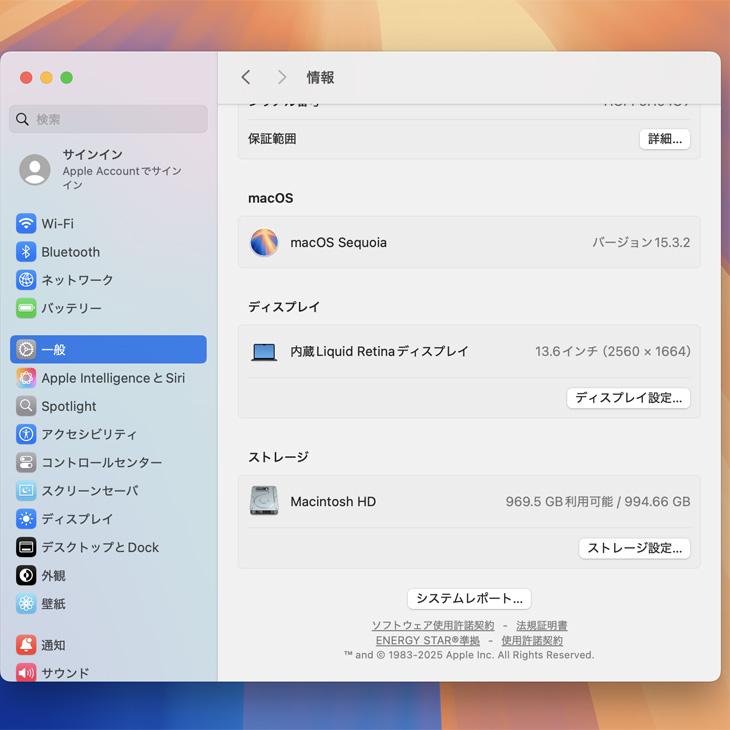Click the laptop icon for built-in display
The height and width of the screenshot is (730, 730).
(264, 352)
